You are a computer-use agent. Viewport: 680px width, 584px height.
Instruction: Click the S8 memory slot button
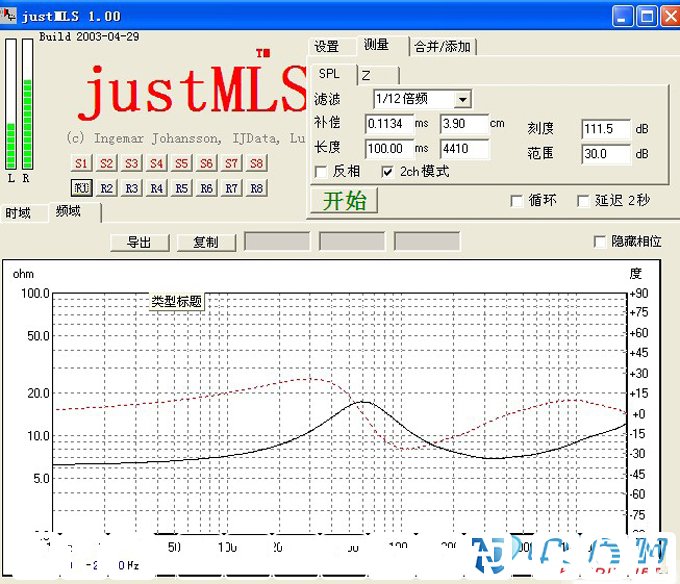257,163
